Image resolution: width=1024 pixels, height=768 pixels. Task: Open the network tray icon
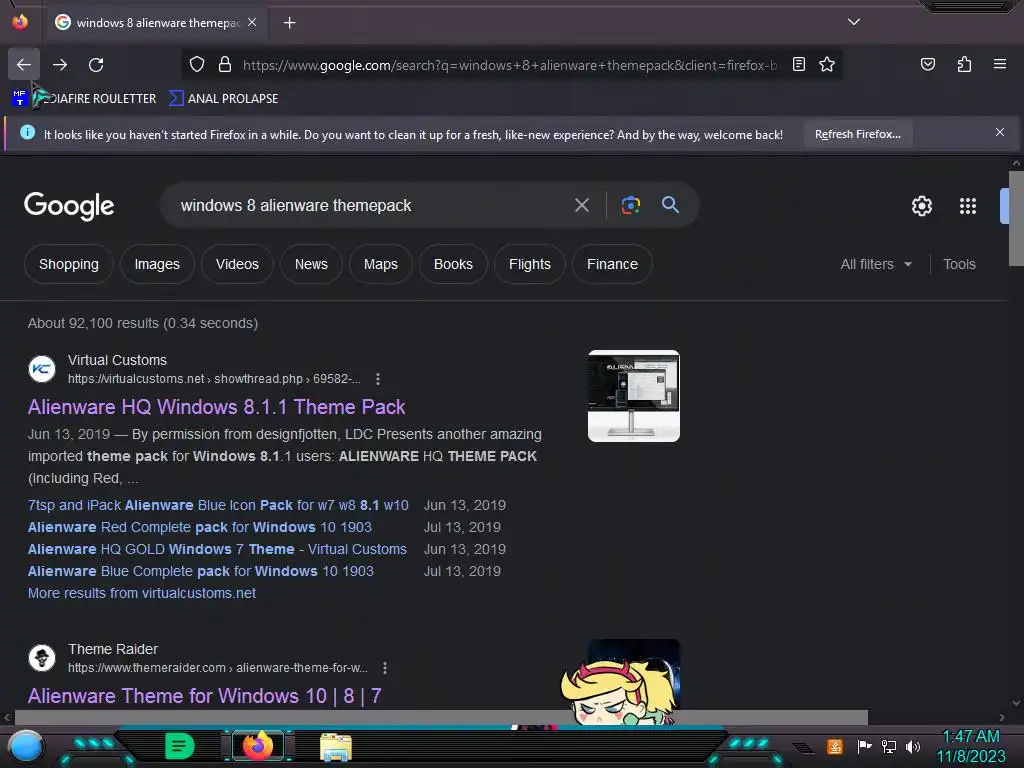pos(889,746)
